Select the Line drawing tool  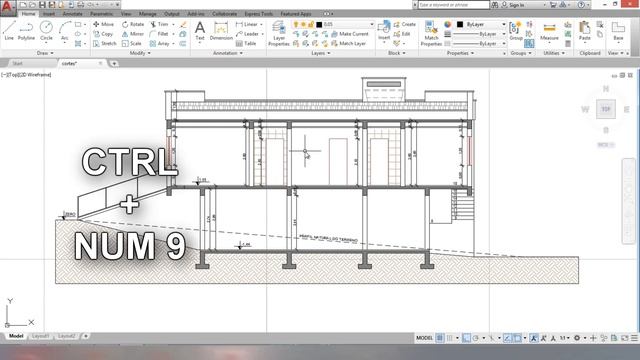tap(9, 31)
